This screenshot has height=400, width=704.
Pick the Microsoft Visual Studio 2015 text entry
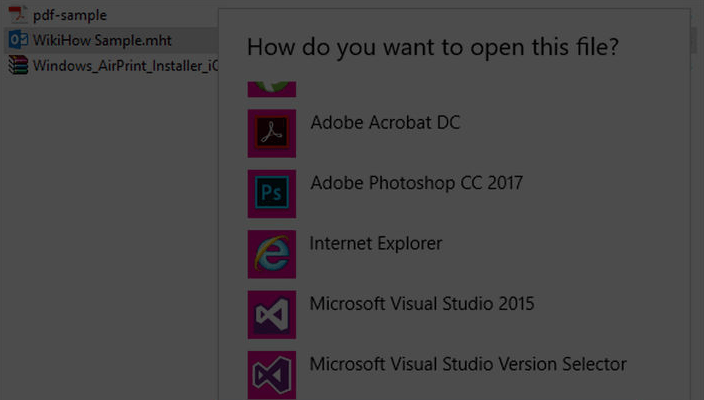coord(422,304)
